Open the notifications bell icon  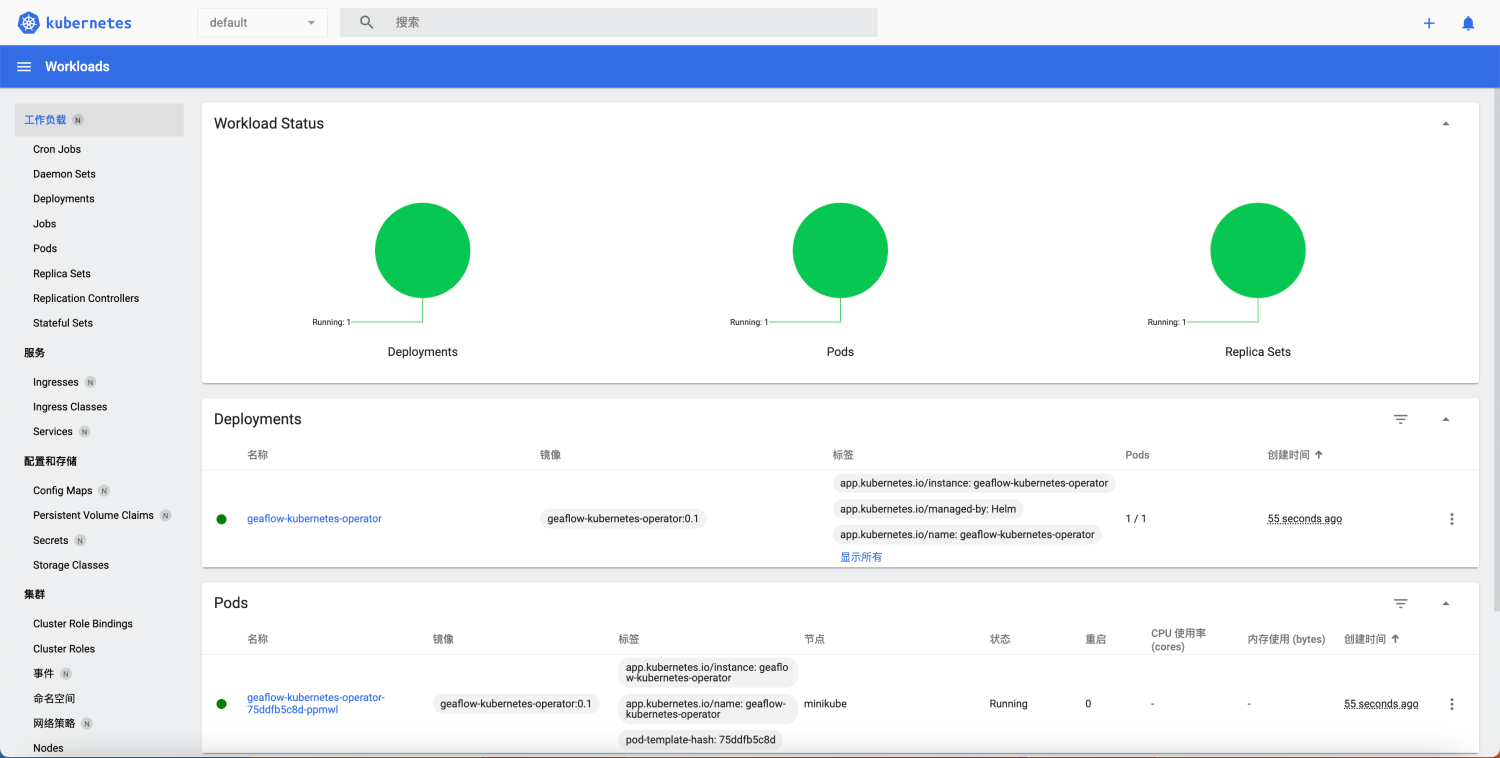click(1468, 23)
